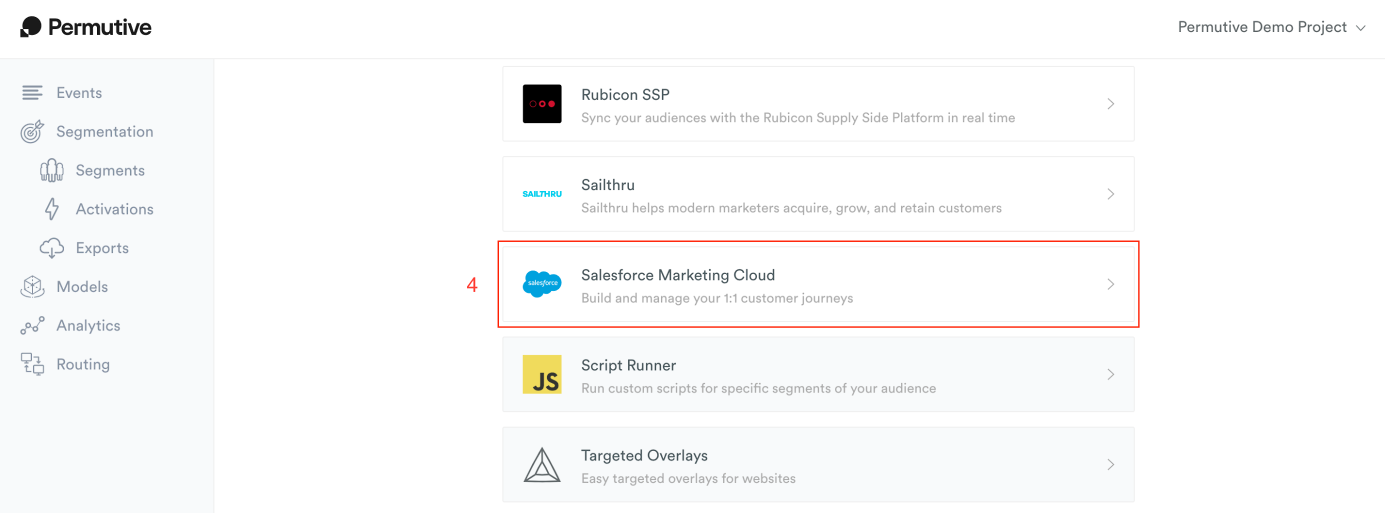Select the Targeted Overlays integration title

tap(644, 455)
